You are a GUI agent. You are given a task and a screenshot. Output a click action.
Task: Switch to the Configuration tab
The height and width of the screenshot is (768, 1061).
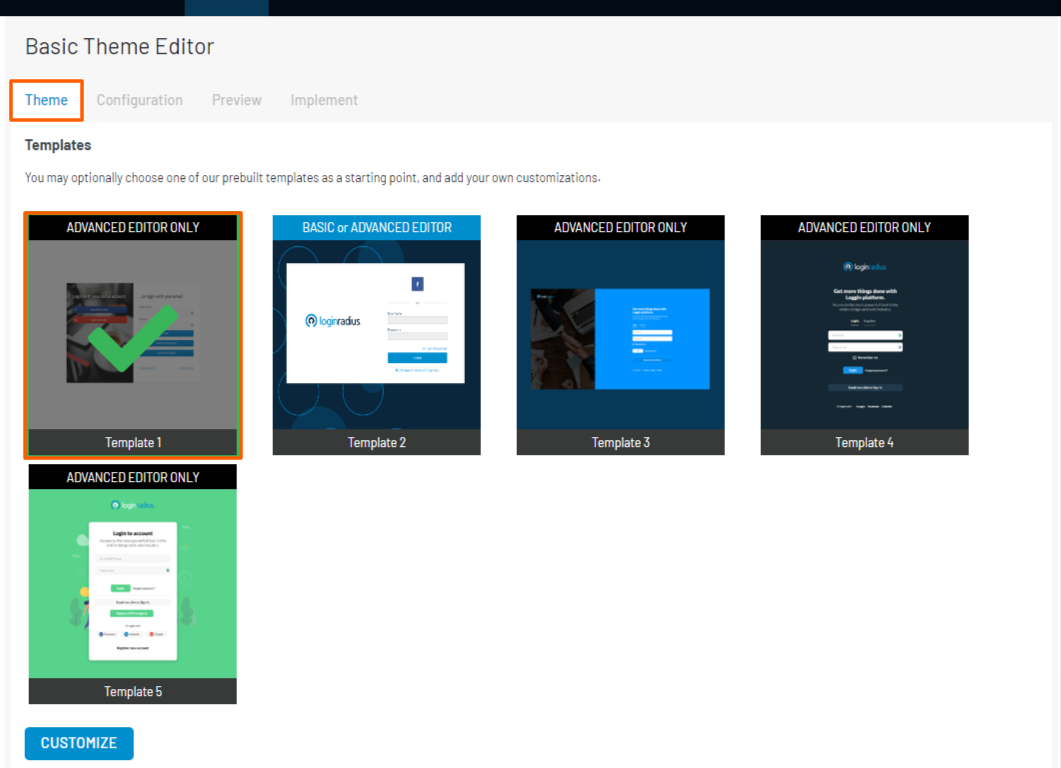coord(139,100)
